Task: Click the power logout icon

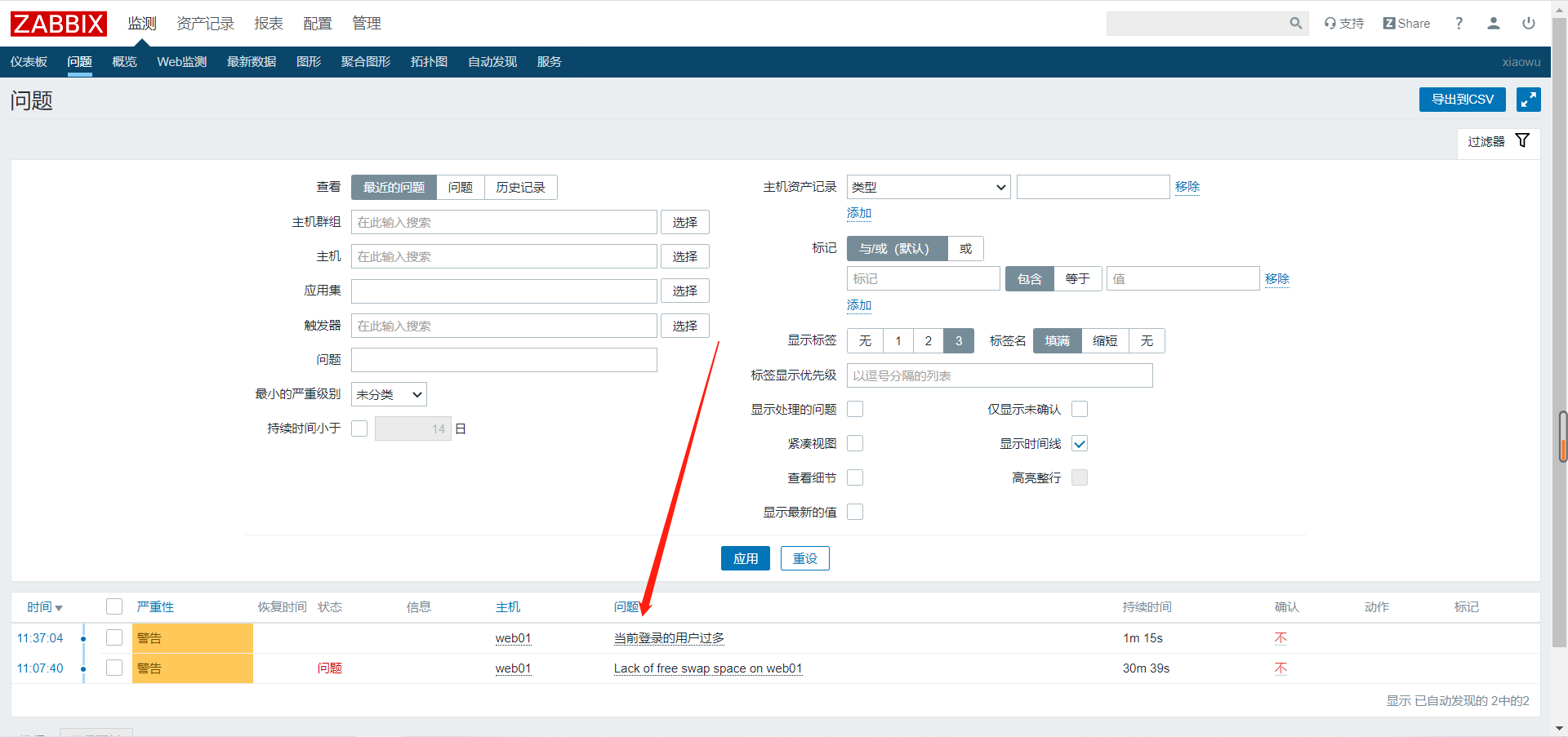Action: pyautogui.click(x=1528, y=24)
